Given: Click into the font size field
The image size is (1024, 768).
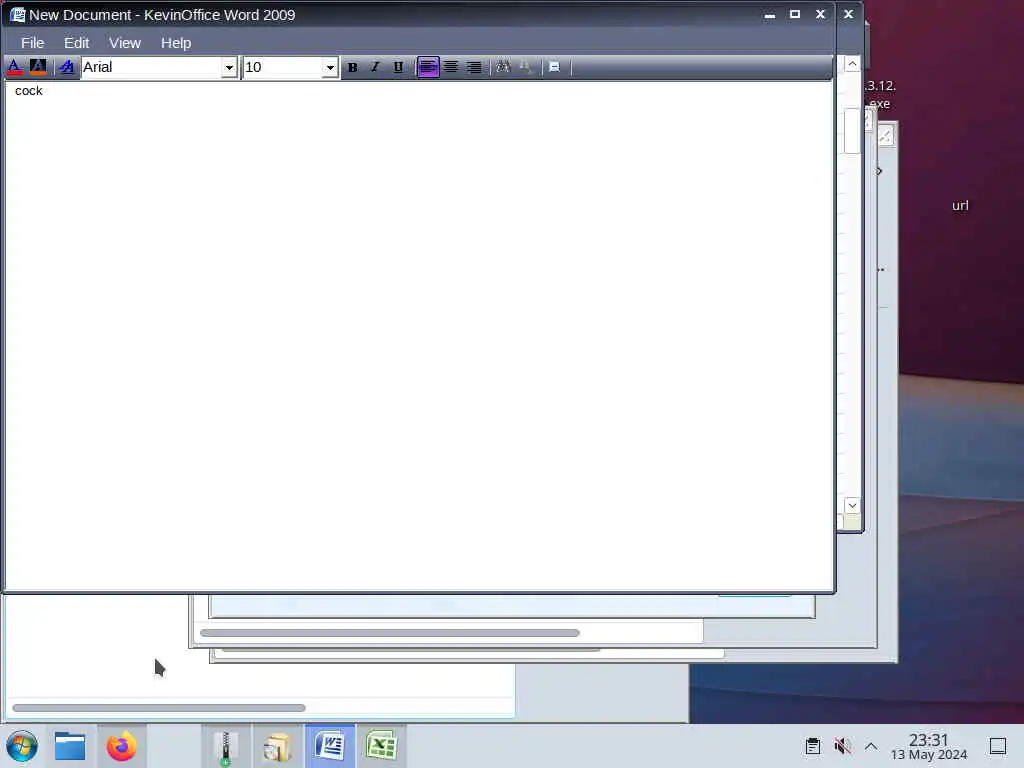Looking at the screenshot, I should point(283,67).
